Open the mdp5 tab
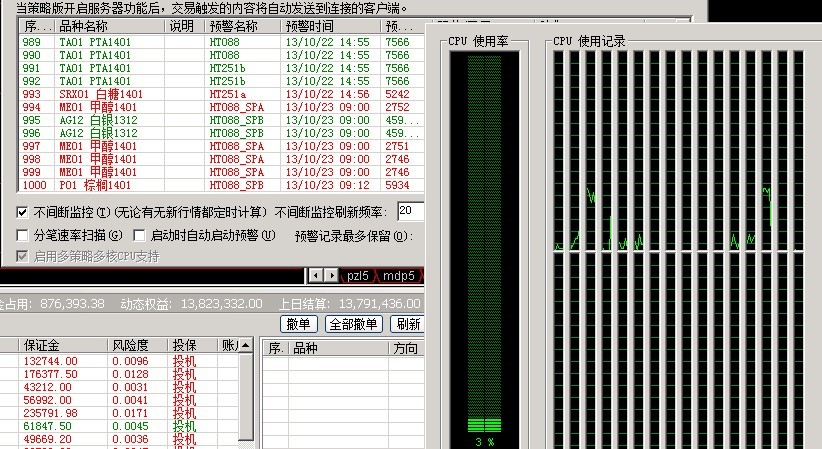 tap(398, 275)
